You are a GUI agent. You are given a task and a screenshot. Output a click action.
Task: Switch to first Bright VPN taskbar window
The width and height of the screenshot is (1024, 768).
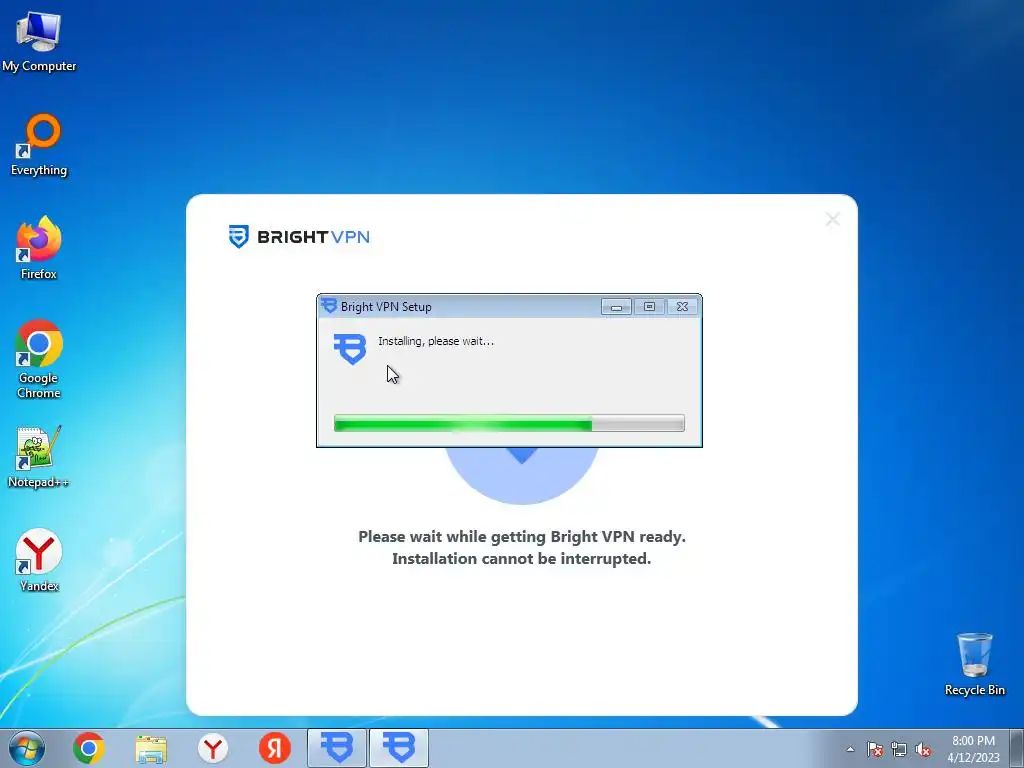click(x=337, y=748)
